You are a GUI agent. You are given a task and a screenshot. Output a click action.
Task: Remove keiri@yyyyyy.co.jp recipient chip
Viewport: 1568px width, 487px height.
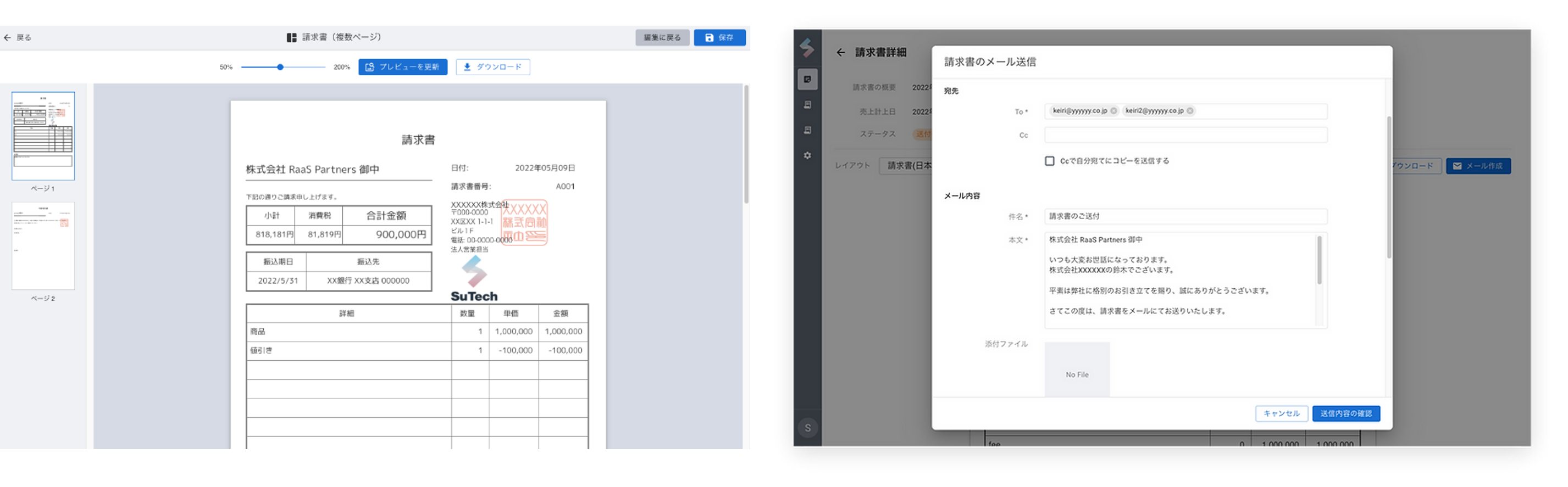point(1113,111)
